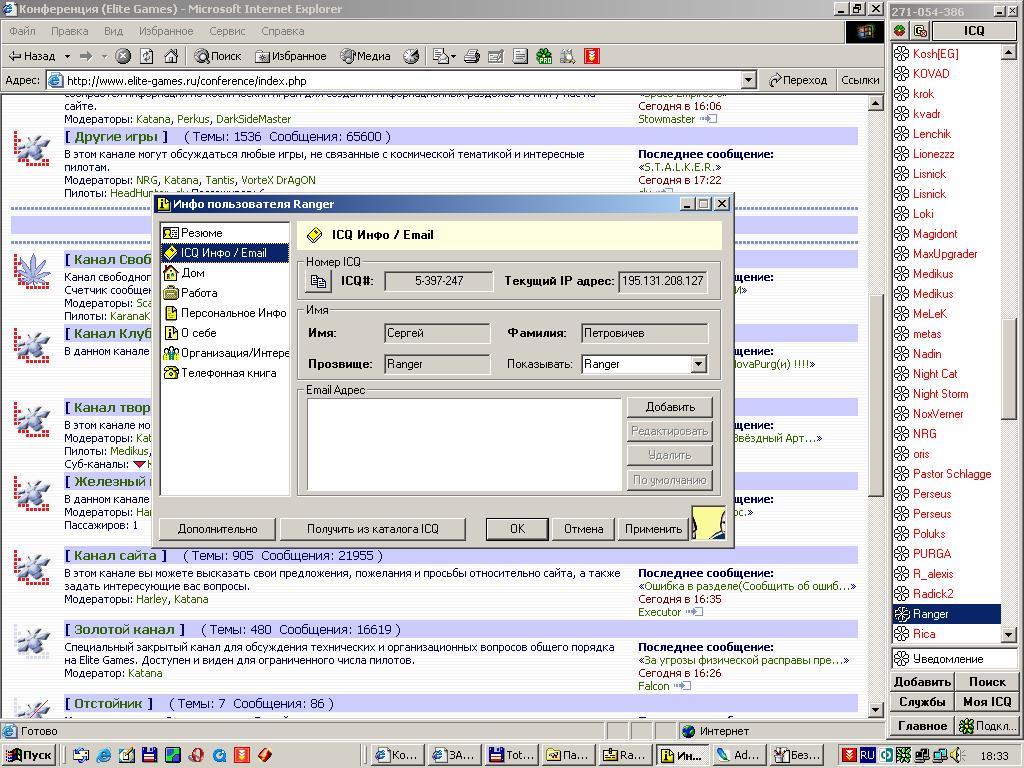Open the Сервис menu
Screen dimensions: 1024x768
(227, 31)
